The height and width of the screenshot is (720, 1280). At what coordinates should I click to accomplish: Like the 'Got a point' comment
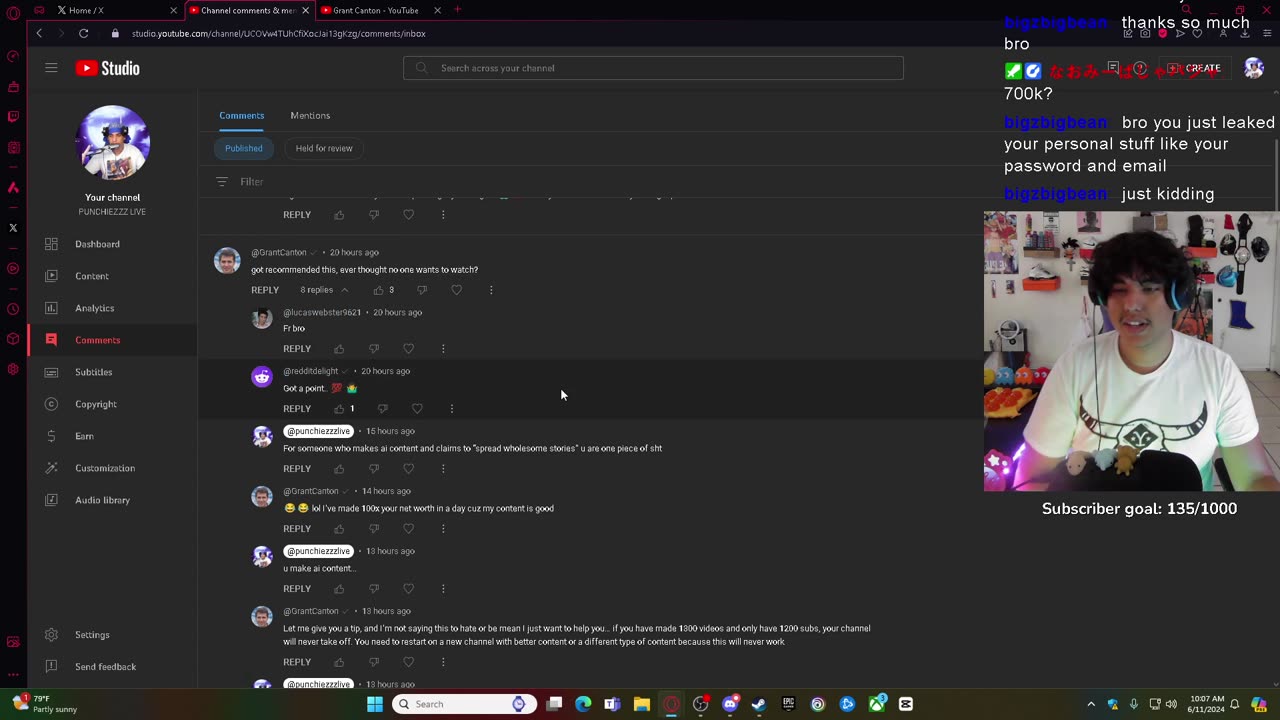coord(339,409)
